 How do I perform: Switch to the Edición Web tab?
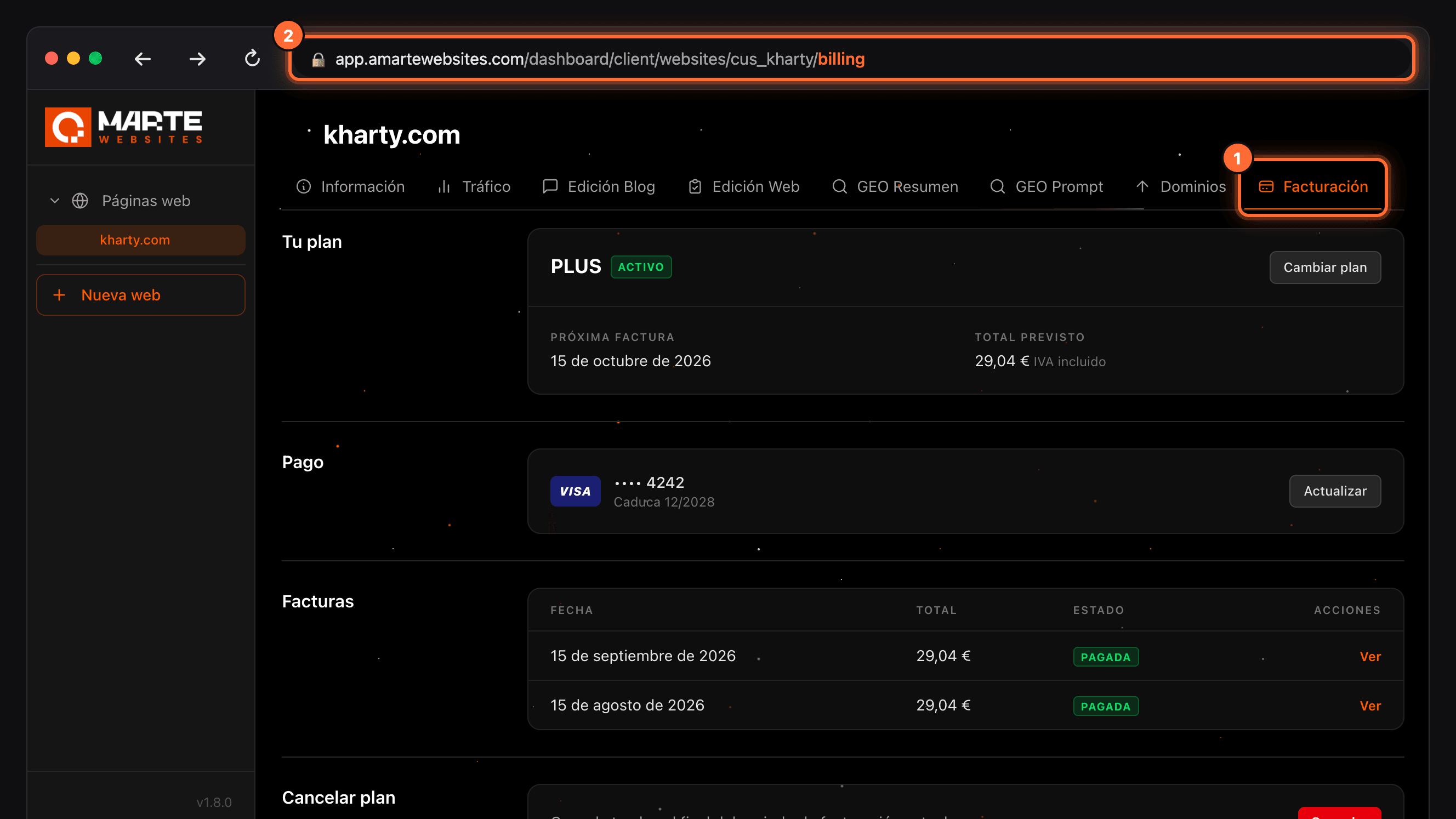(x=743, y=186)
